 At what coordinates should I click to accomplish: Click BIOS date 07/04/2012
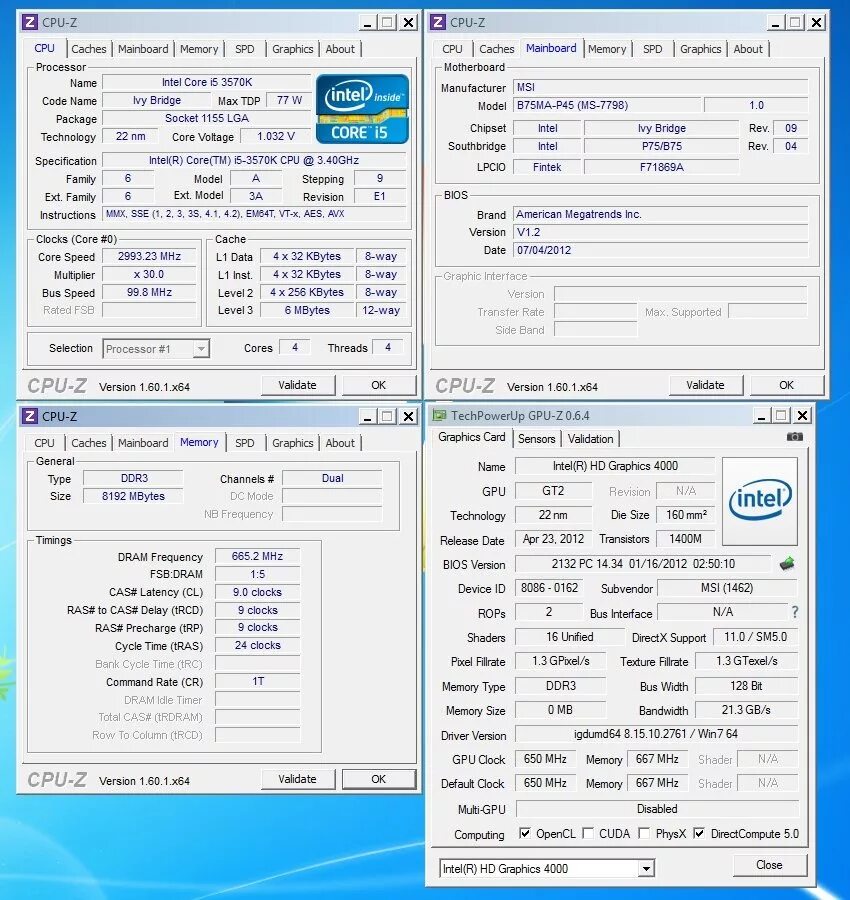[661, 250]
